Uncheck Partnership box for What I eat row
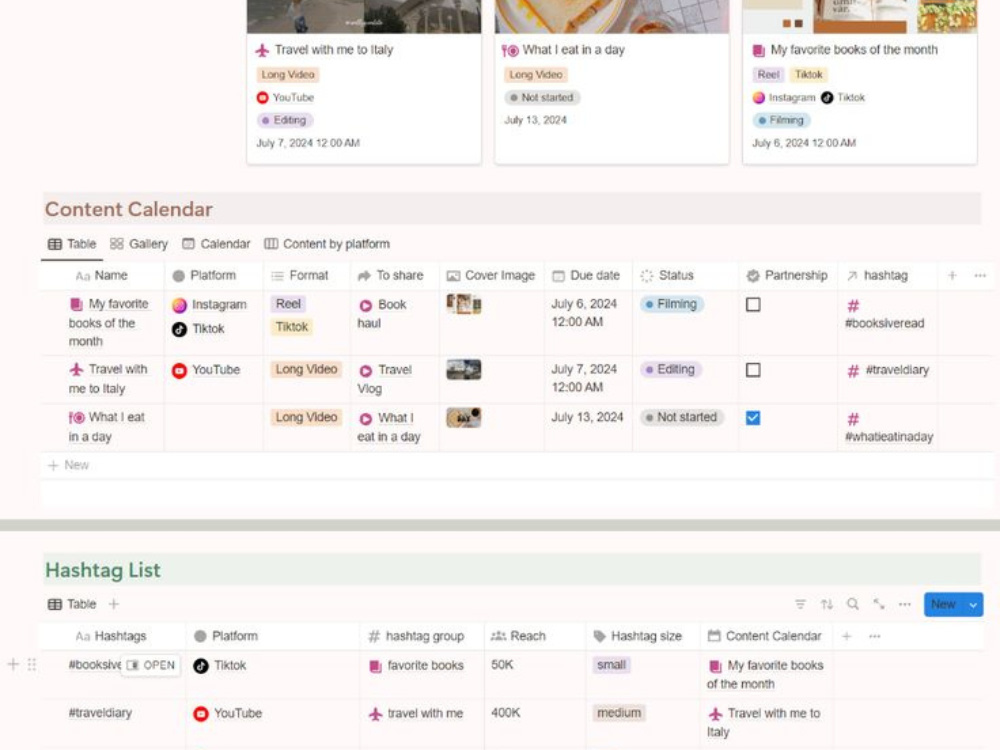 pyautogui.click(x=753, y=418)
